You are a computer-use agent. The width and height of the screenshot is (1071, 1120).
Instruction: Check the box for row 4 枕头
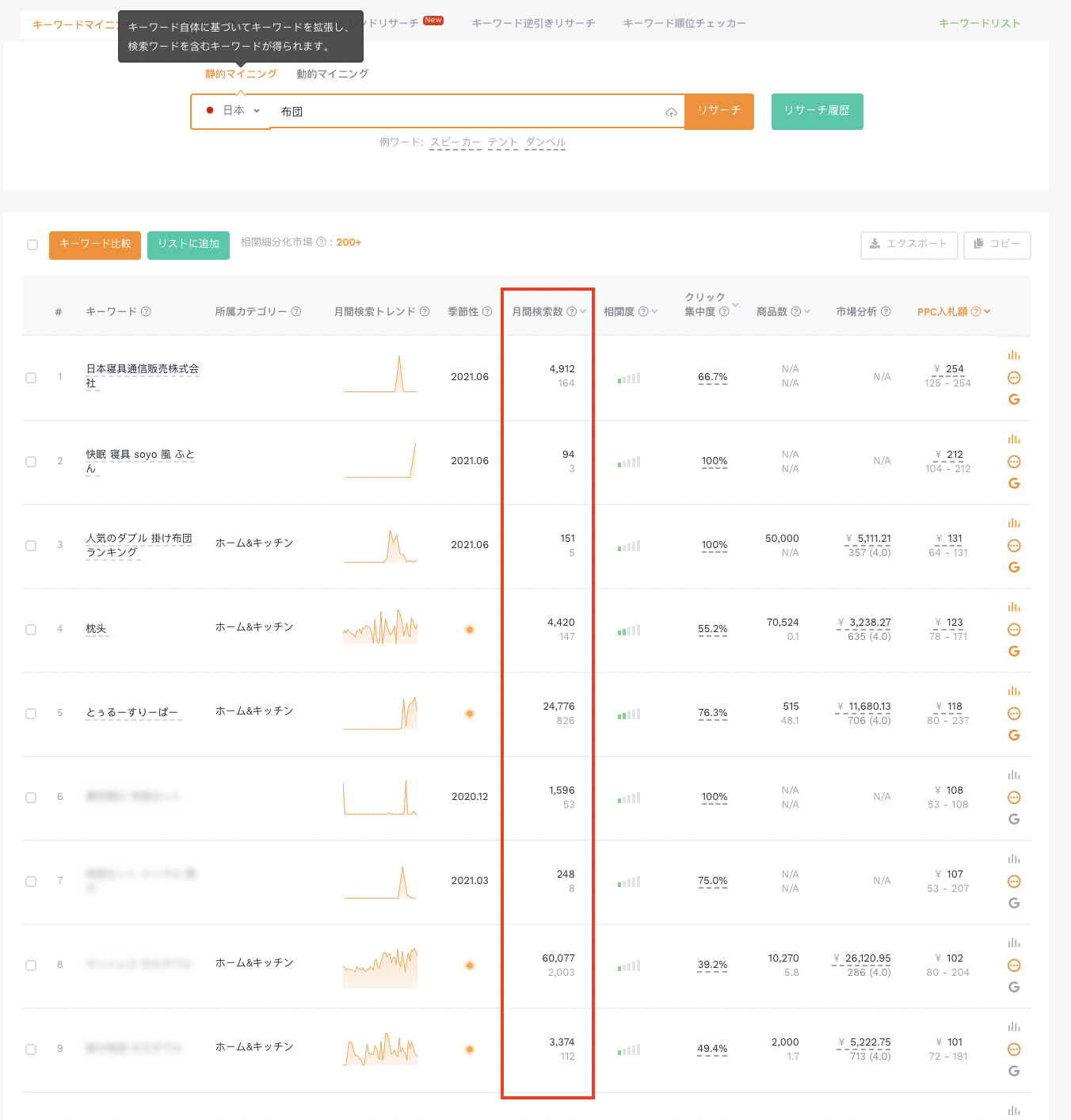pos(31,630)
